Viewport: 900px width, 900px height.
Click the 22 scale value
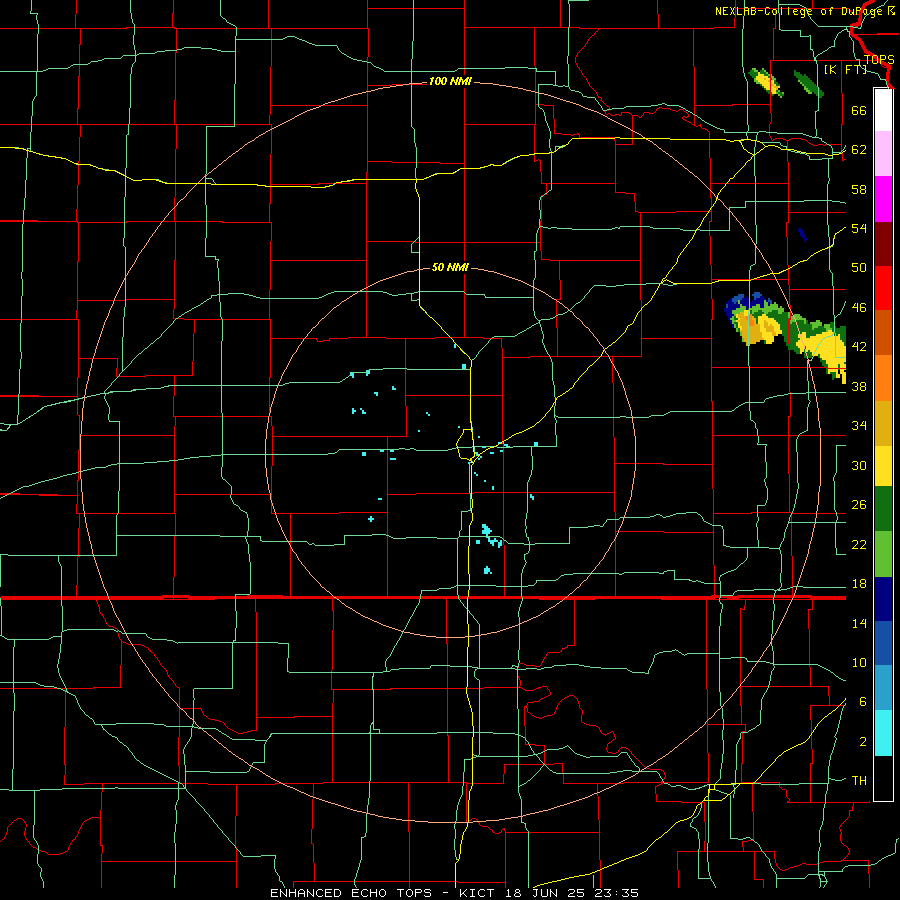[859, 545]
